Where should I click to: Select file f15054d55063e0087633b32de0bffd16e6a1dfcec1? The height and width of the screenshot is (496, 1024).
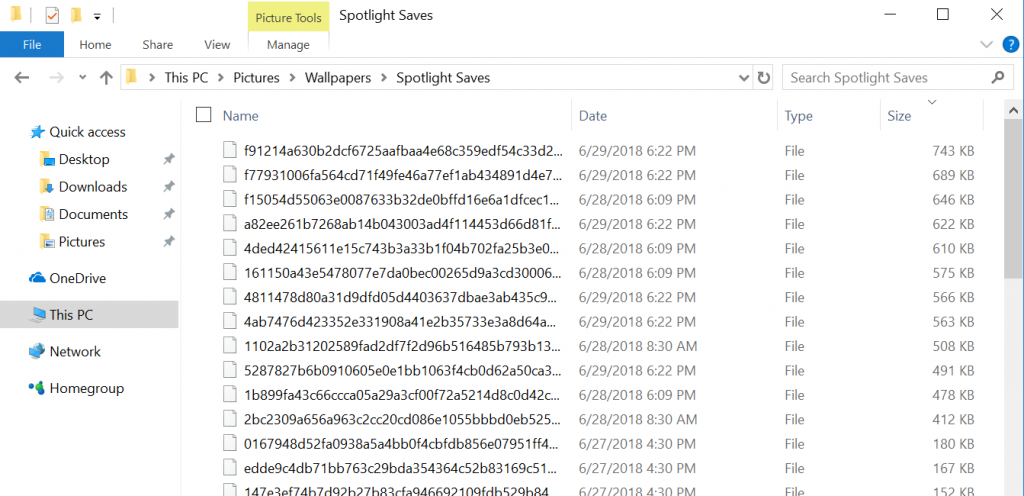click(x=402, y=200)
